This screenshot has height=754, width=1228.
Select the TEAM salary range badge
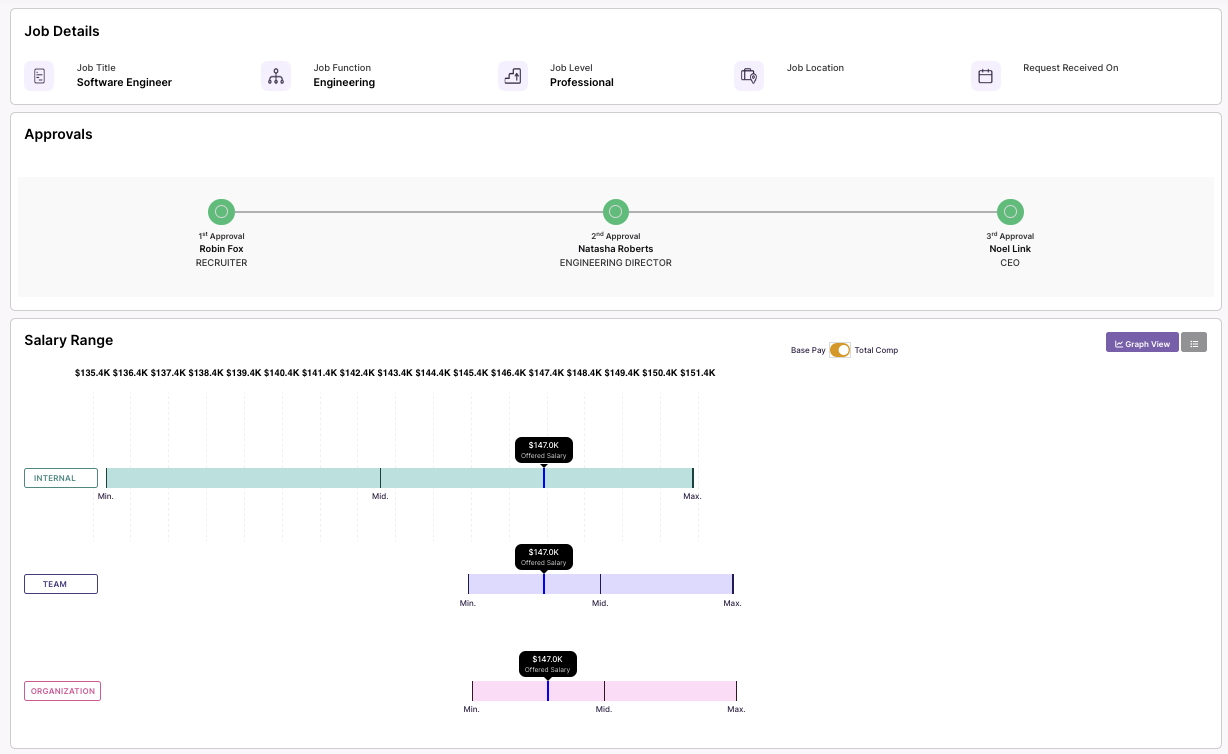[x=60, y=583]
